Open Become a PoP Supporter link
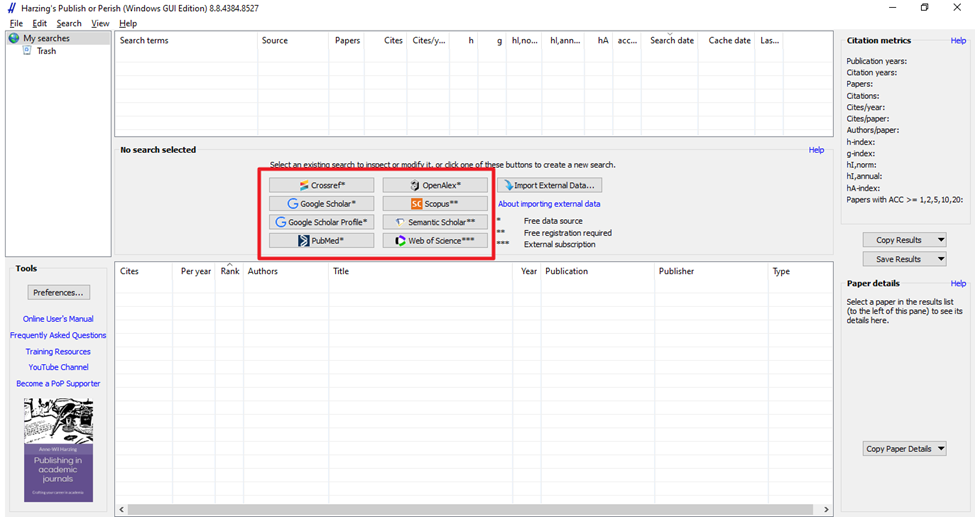This screenshot has height=517, width=975. [x=58, y=384]
